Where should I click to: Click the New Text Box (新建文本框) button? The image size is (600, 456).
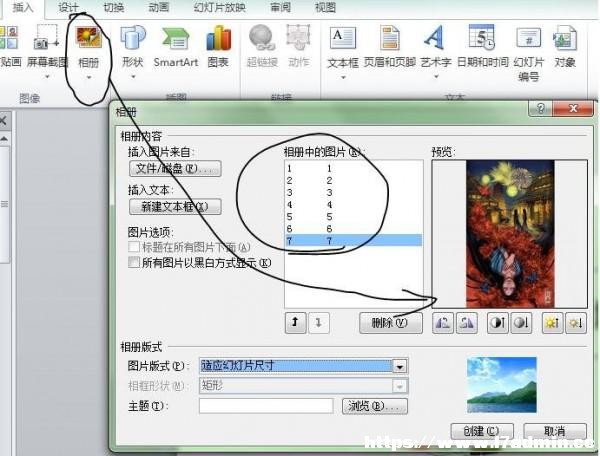tap(175, 207)
